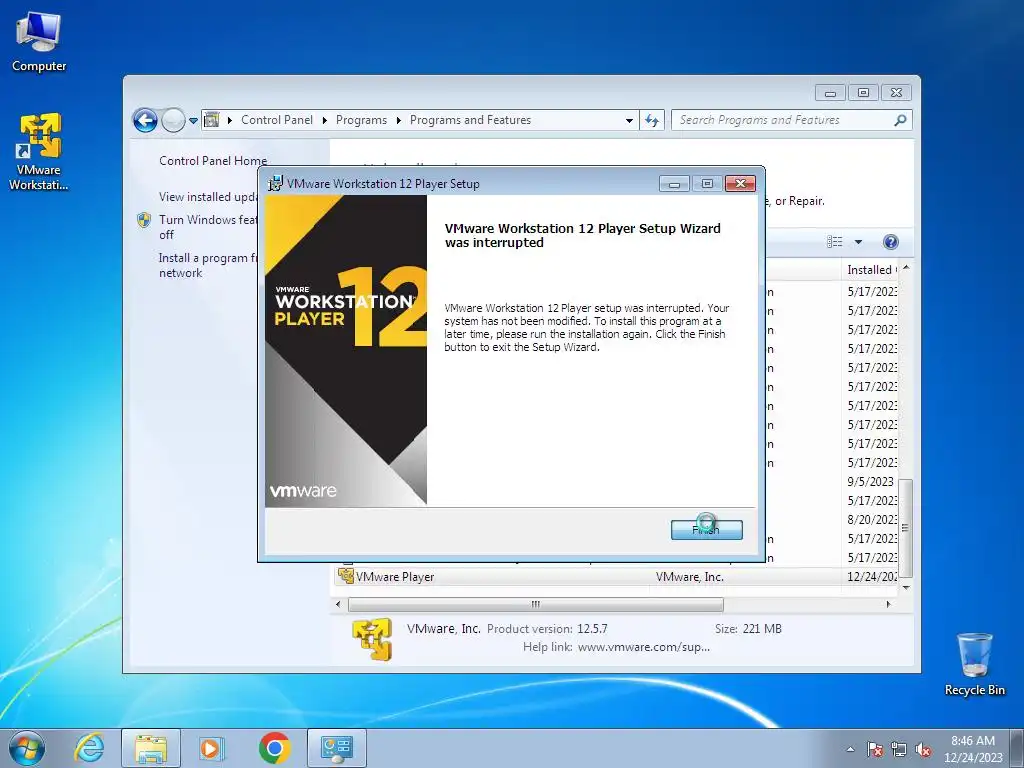1024x768 pixels.
Task: Click the www.vmware.com/sup... help link
Action: [644, 647]
